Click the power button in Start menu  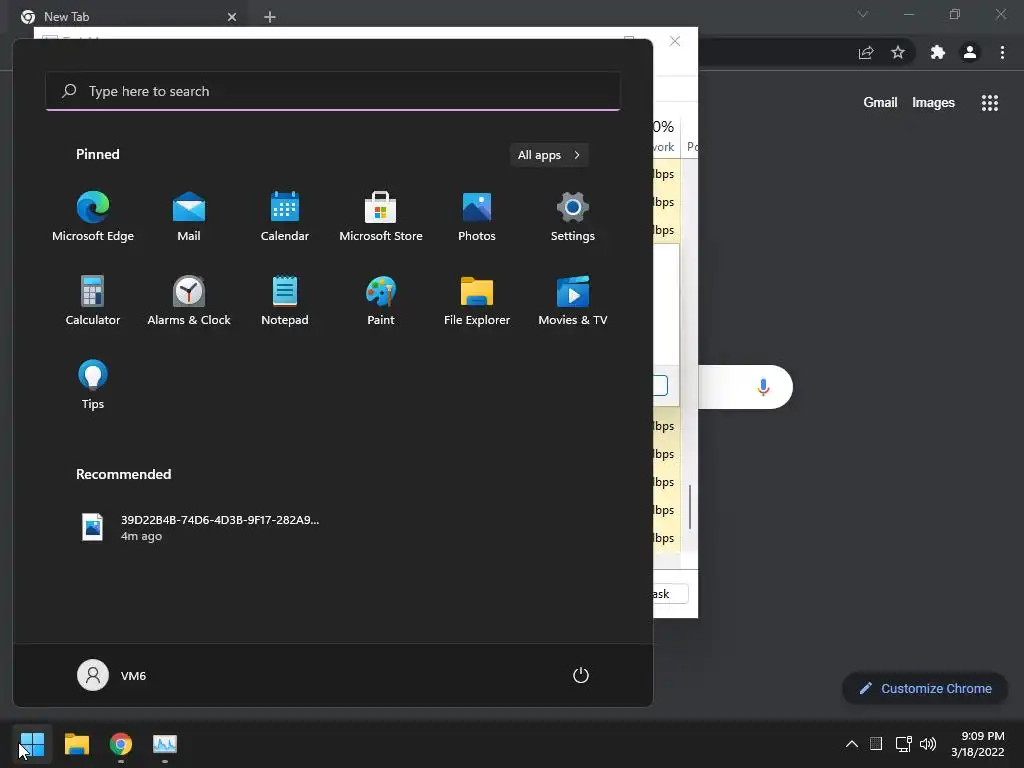[x=581, y=675]
